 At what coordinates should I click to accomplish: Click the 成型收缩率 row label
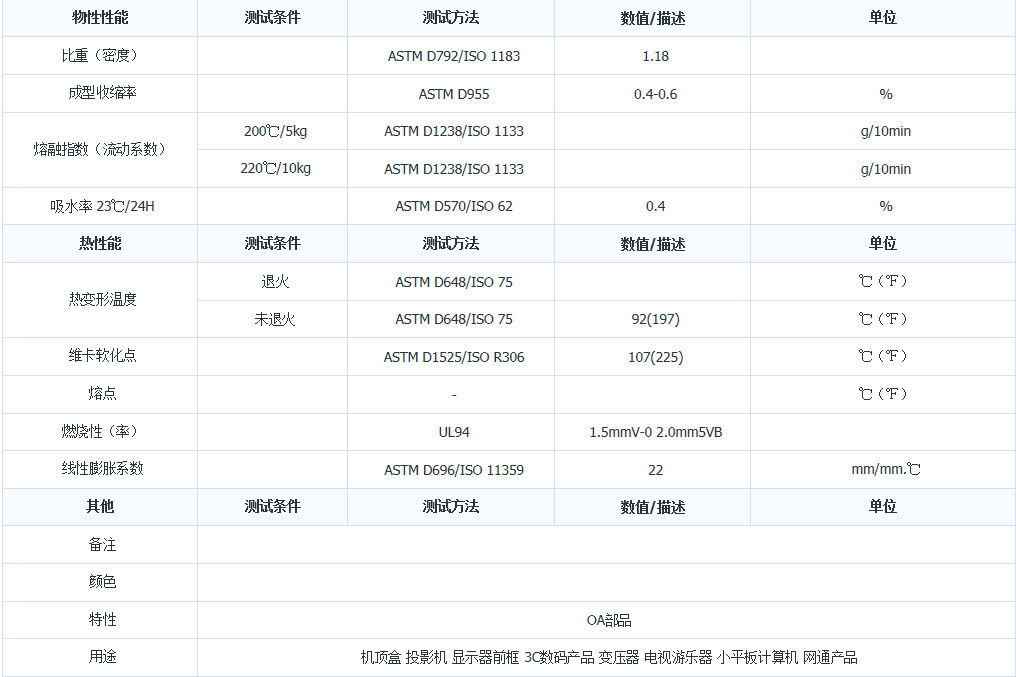(x=100, y=94)
